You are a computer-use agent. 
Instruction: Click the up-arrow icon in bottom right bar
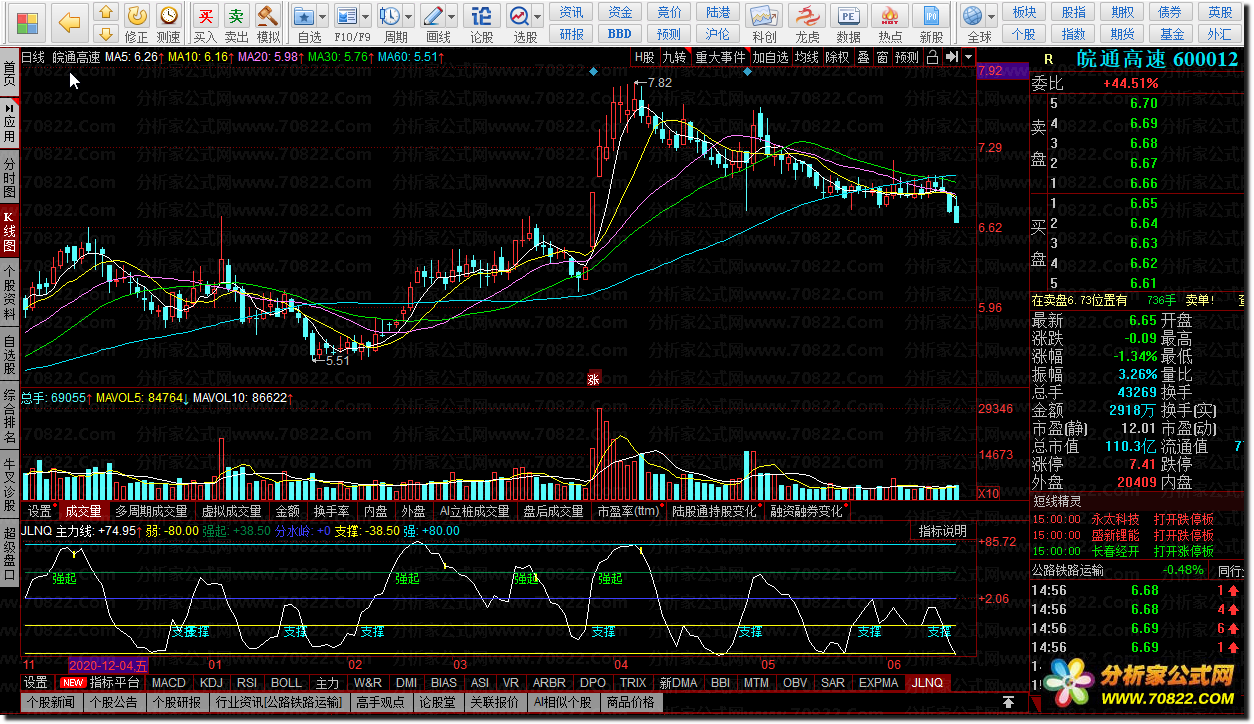tap(1009, 703)
